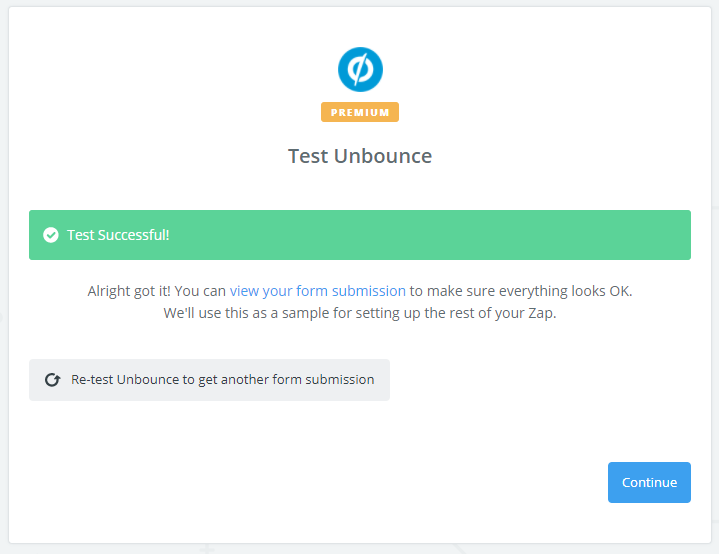Click the 'Test Successful!' message text
This screenshot has width=719, height=554.
(x=118, y=235)
